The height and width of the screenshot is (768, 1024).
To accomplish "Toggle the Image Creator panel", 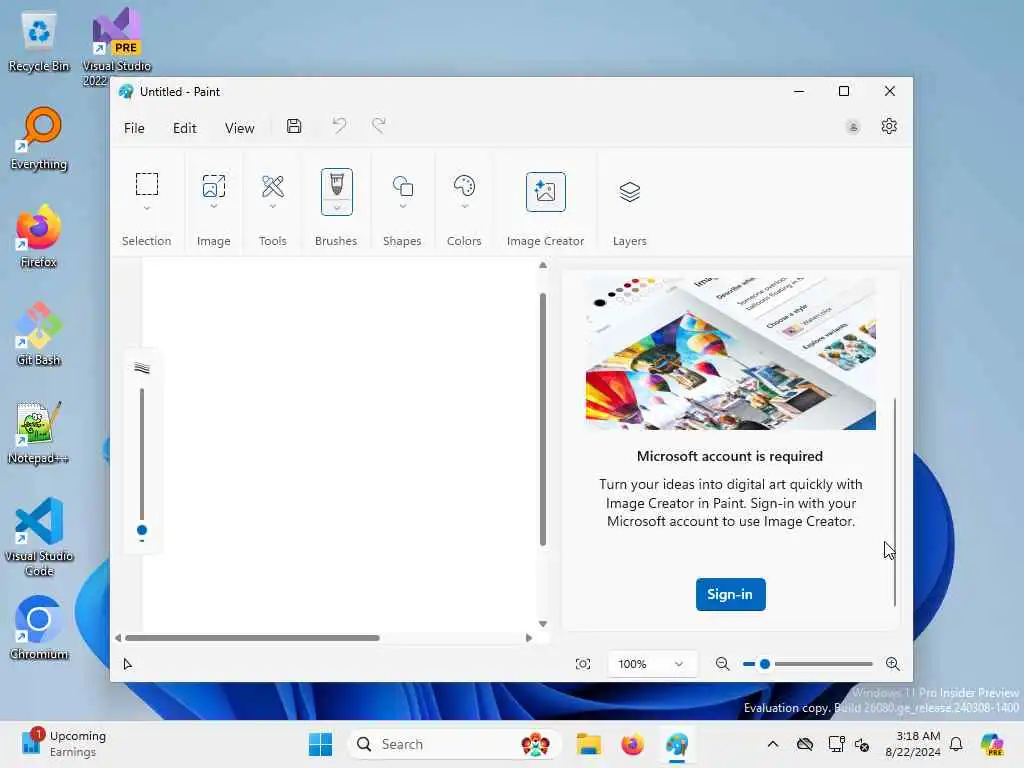I will click(x=545, y=192).
